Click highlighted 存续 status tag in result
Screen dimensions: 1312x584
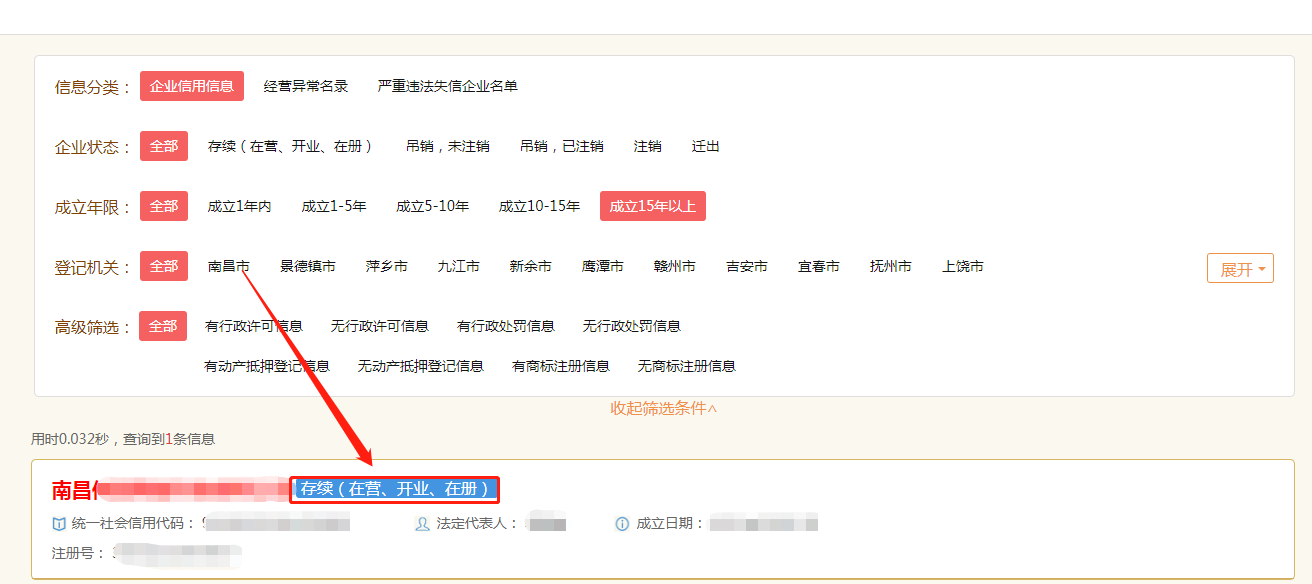click(x=394, y=490)
